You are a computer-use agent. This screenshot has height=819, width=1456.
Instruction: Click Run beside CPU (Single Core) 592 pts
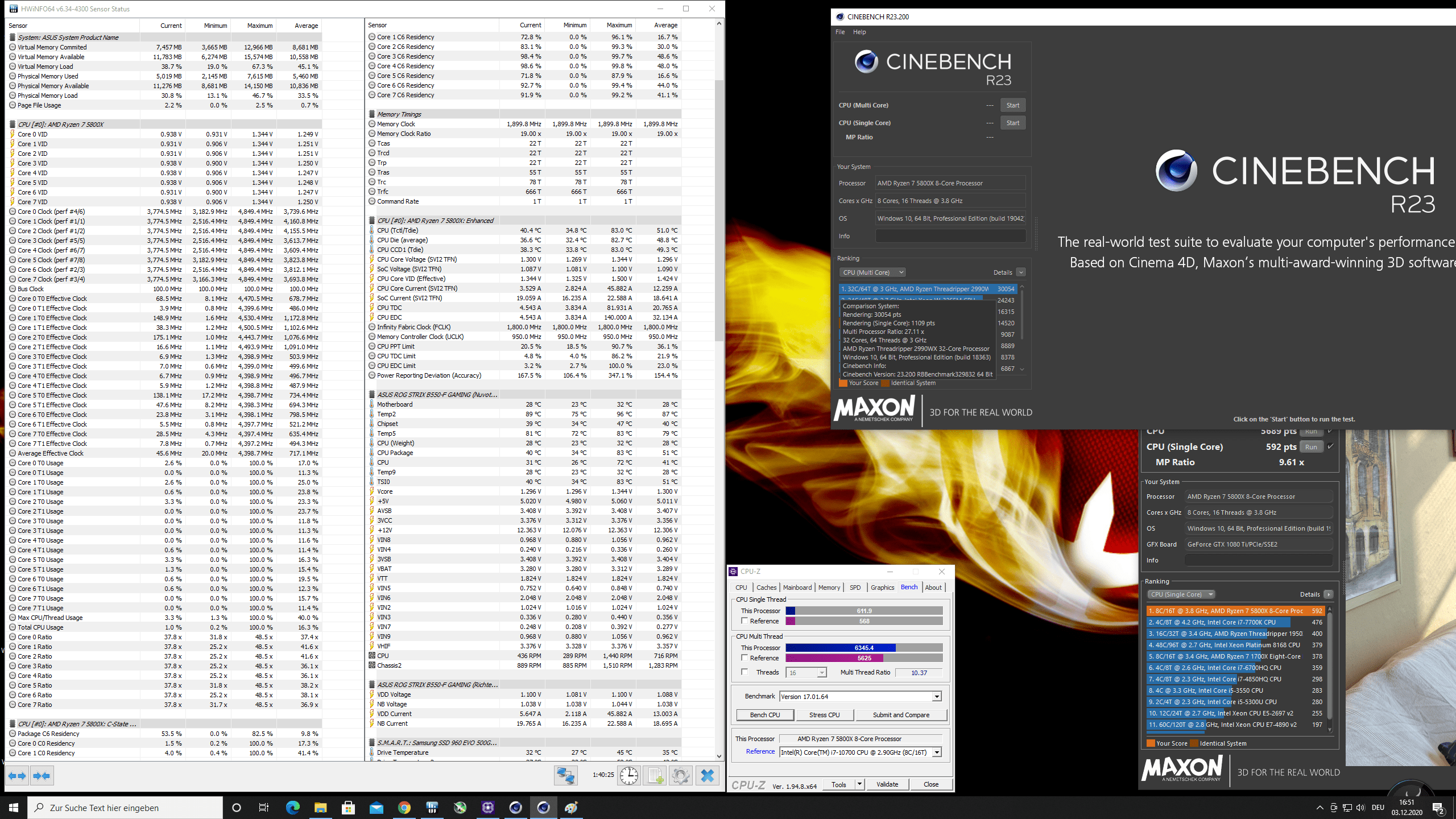click(x=1311, y=446)
